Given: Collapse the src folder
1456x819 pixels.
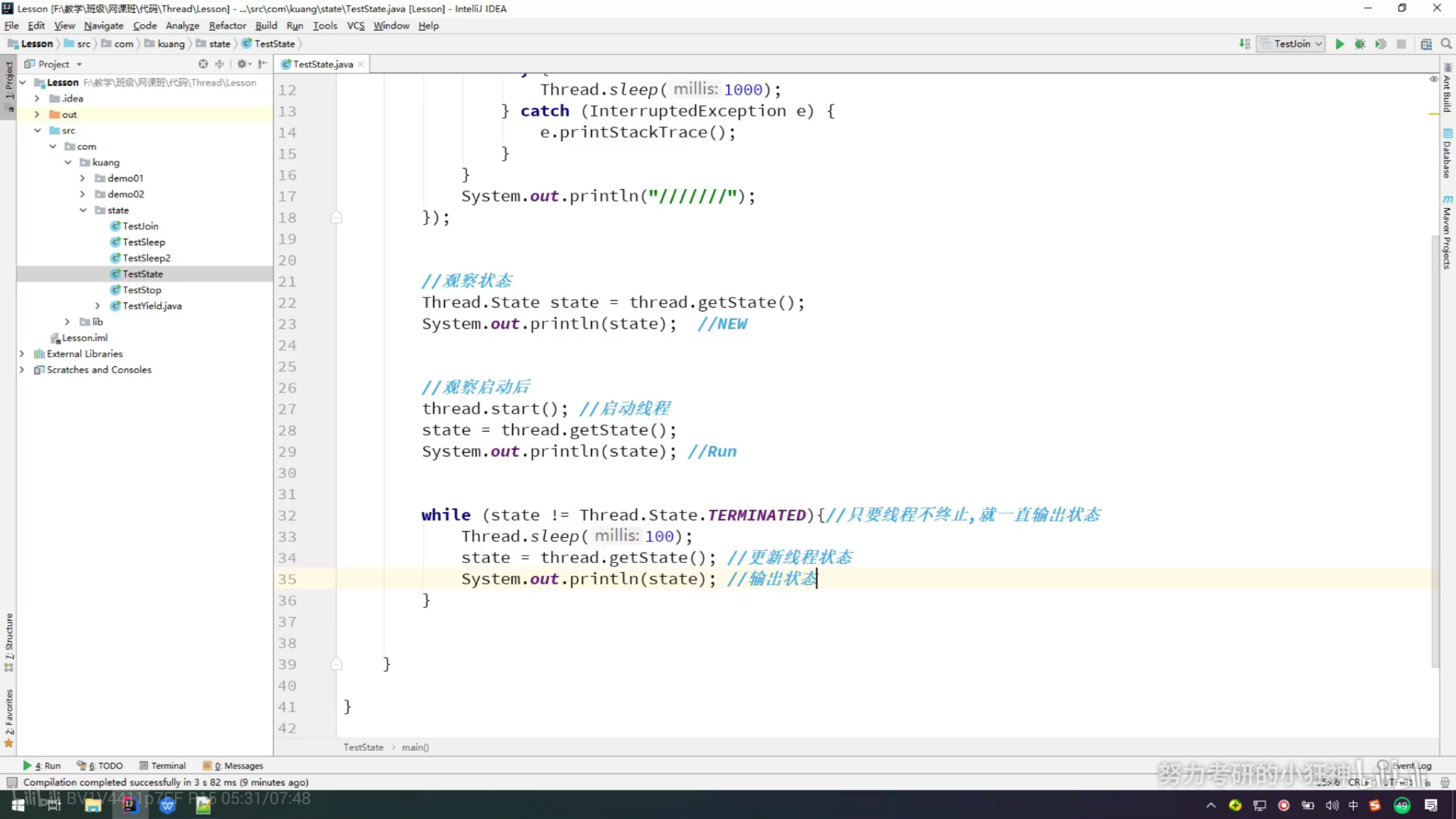Looking at the screenshot, I should coord(38,131).
